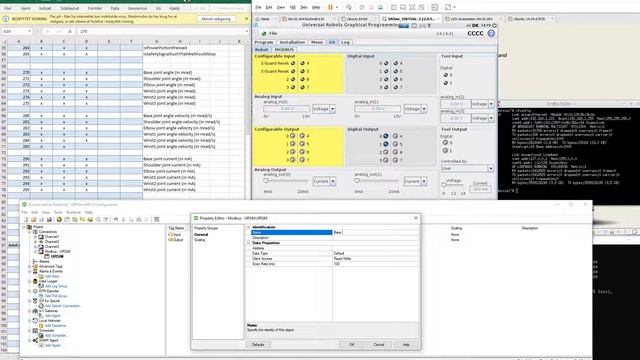Switch to the Program tab in PolyScope
This screenshot has width=640, height=360.
264,42
